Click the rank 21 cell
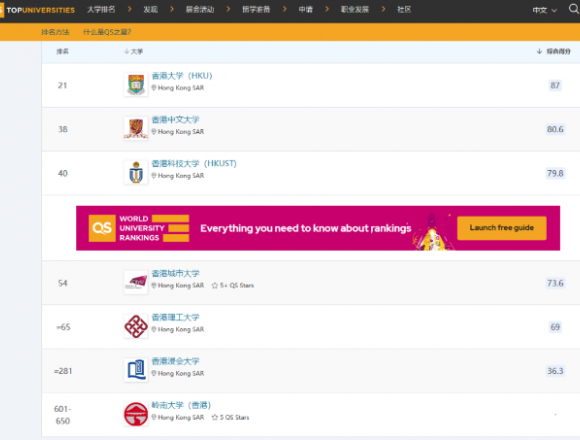The image size is (580, 440). 63,85
